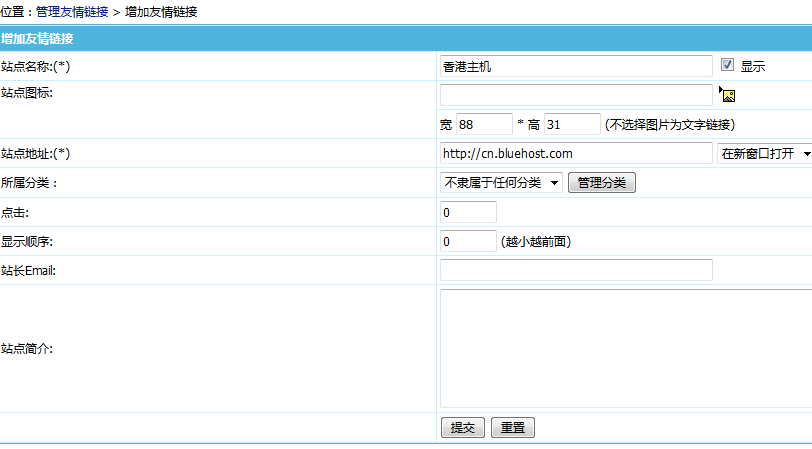812x449 pixels.
Task: Select the 宽 width field showing 88
Action: pos(484,124)
